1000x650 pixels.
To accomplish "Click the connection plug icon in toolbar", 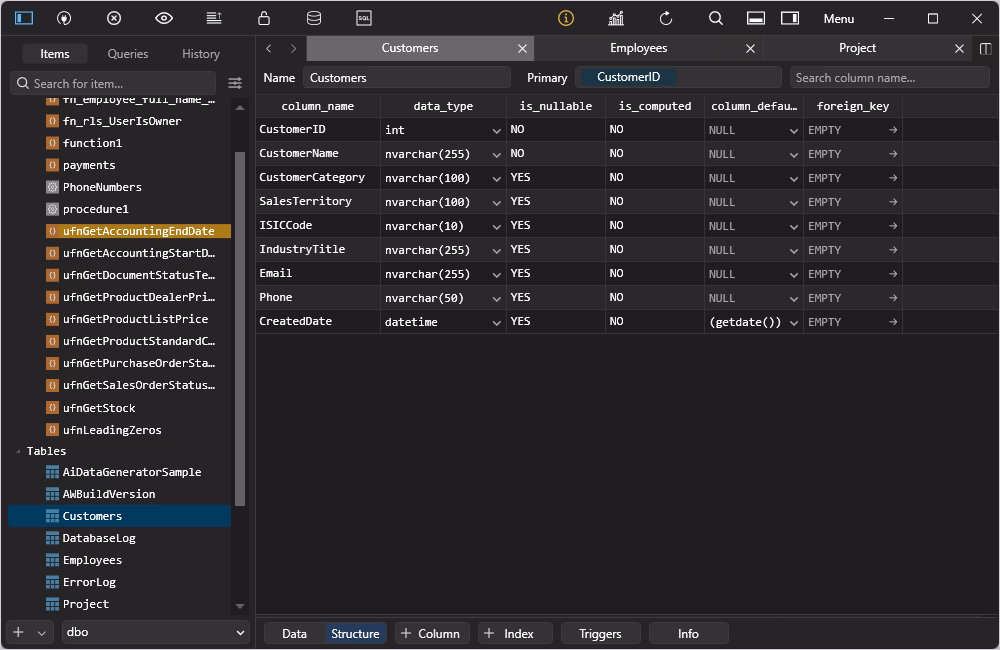I will pos(64,18).
